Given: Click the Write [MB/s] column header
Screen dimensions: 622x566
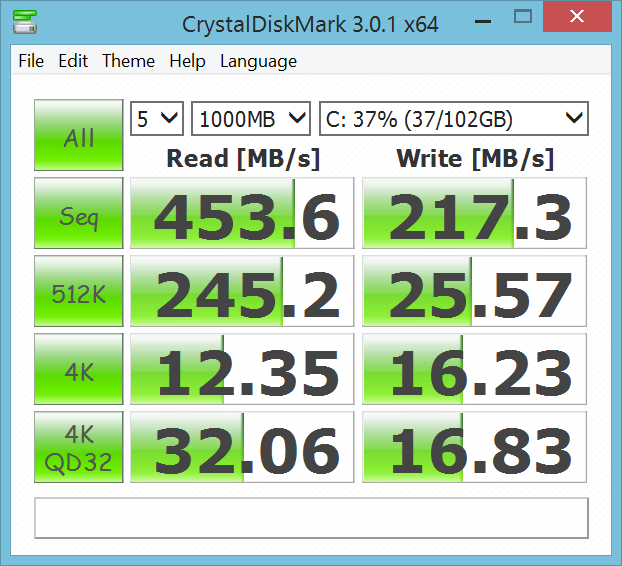Looking at the screenshot, I should pos(475,159).
